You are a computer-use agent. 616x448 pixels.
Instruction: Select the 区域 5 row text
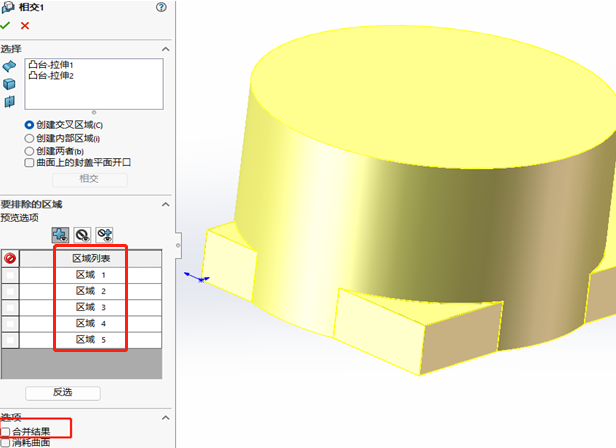(91, 340)
